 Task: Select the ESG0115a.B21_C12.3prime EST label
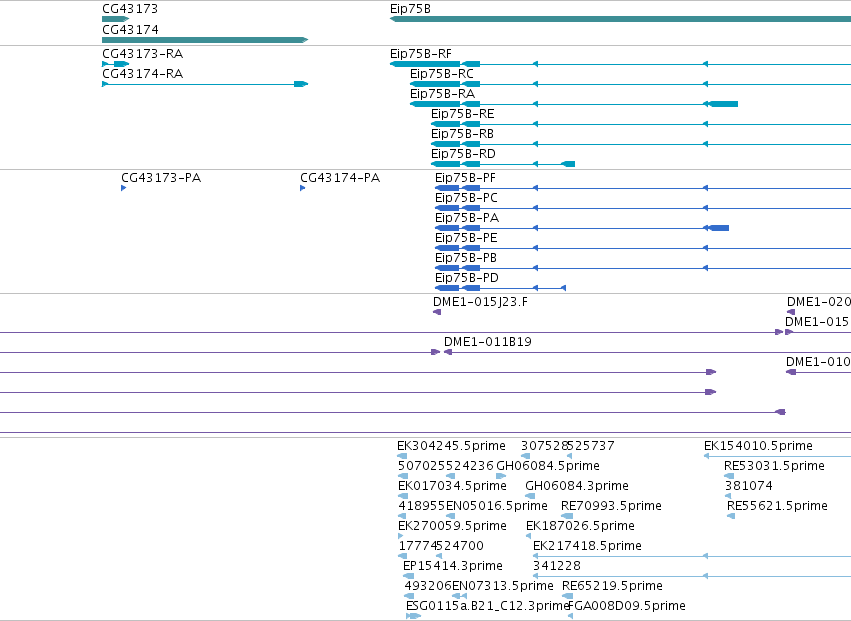(x=487, y=606)
